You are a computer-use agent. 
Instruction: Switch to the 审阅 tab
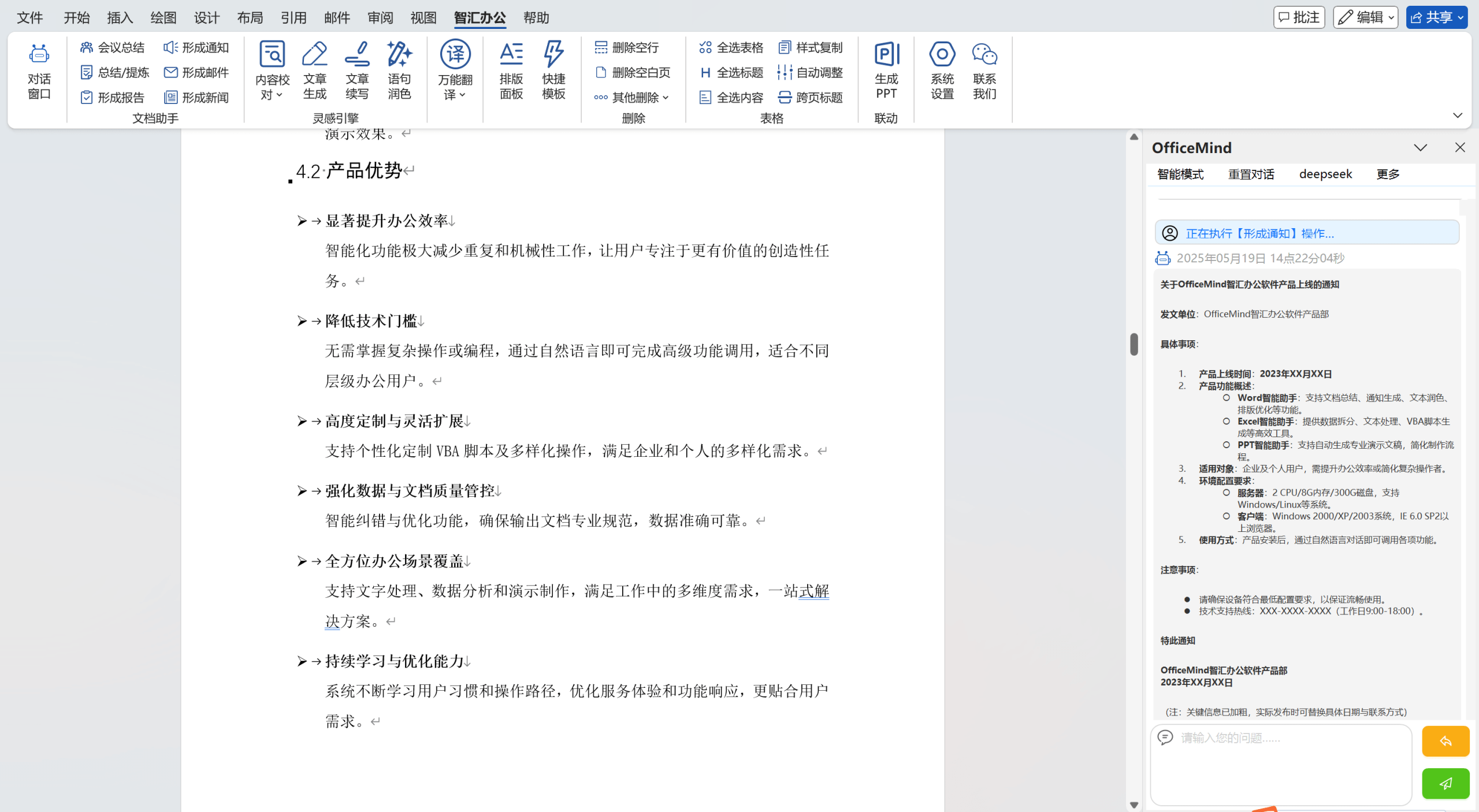tap(380, 18)
